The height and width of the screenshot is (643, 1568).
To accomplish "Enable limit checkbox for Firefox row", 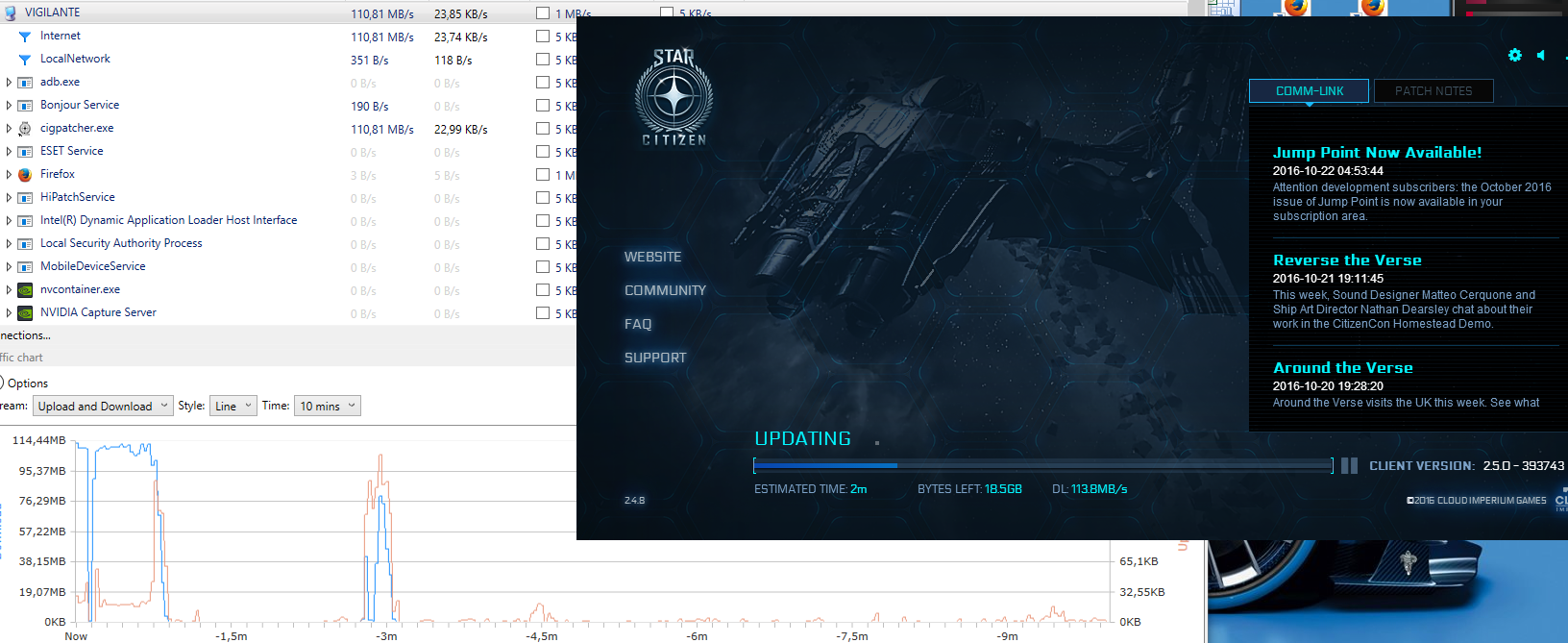I will click(x=543, y=175).
